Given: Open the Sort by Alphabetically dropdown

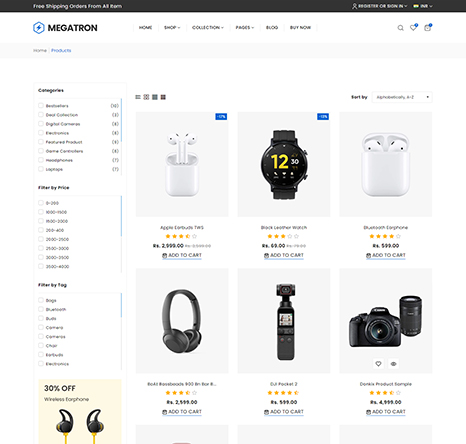Looking at the screenshot, I should tap(402, 97).
